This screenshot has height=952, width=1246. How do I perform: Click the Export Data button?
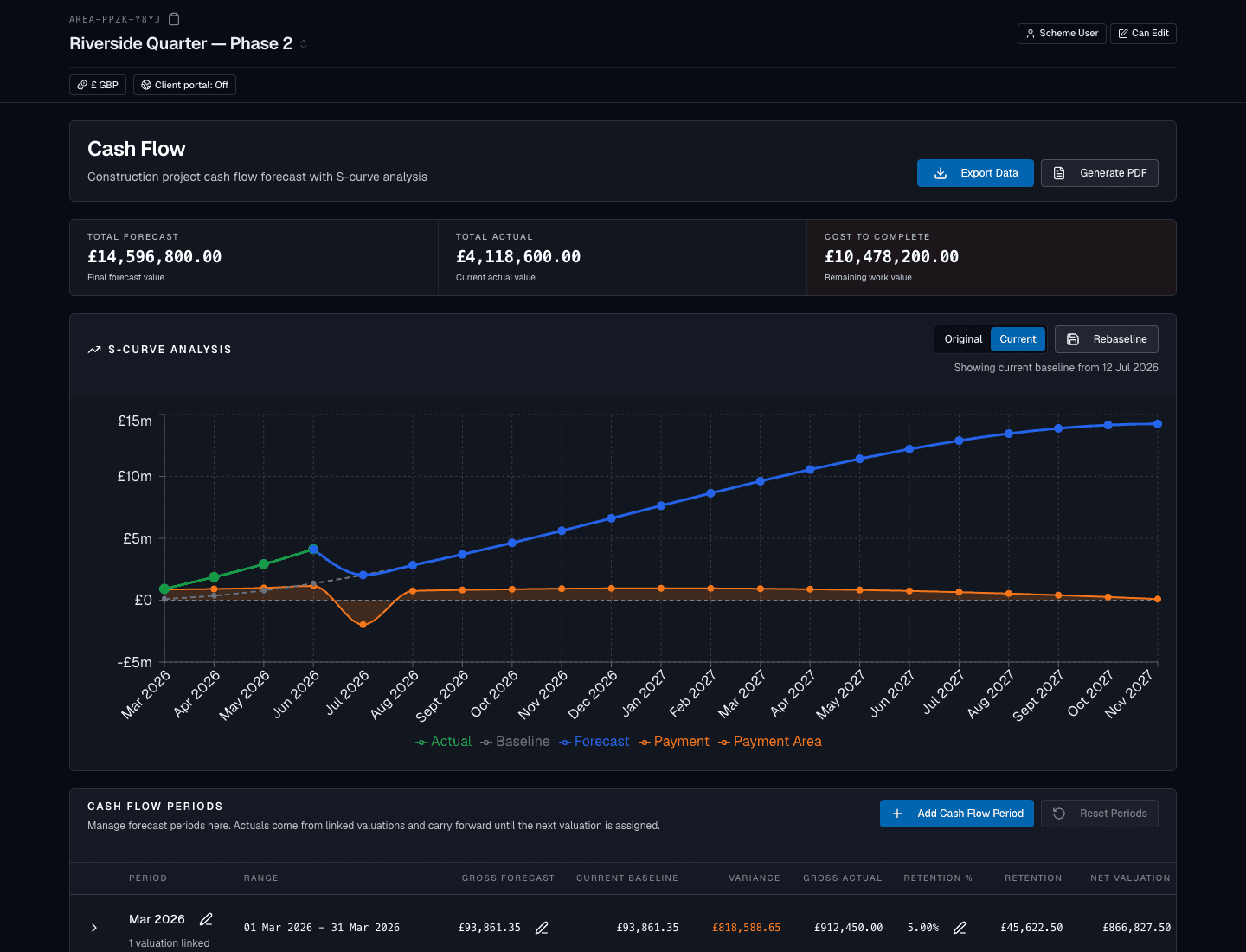[975, 173]
